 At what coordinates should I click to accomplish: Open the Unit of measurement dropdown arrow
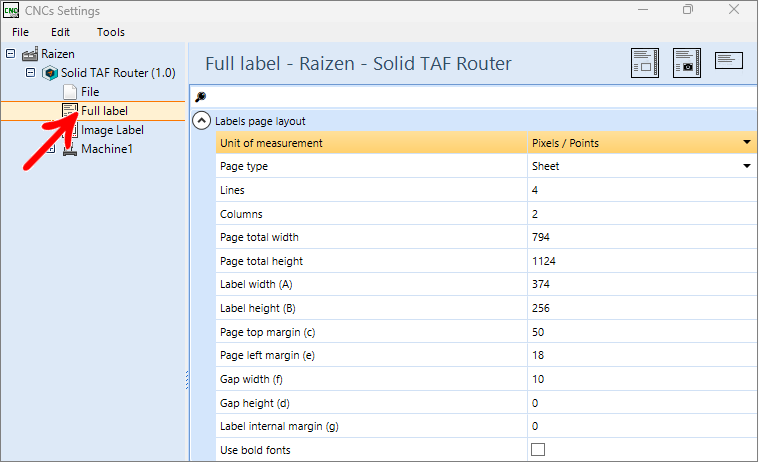747,142
